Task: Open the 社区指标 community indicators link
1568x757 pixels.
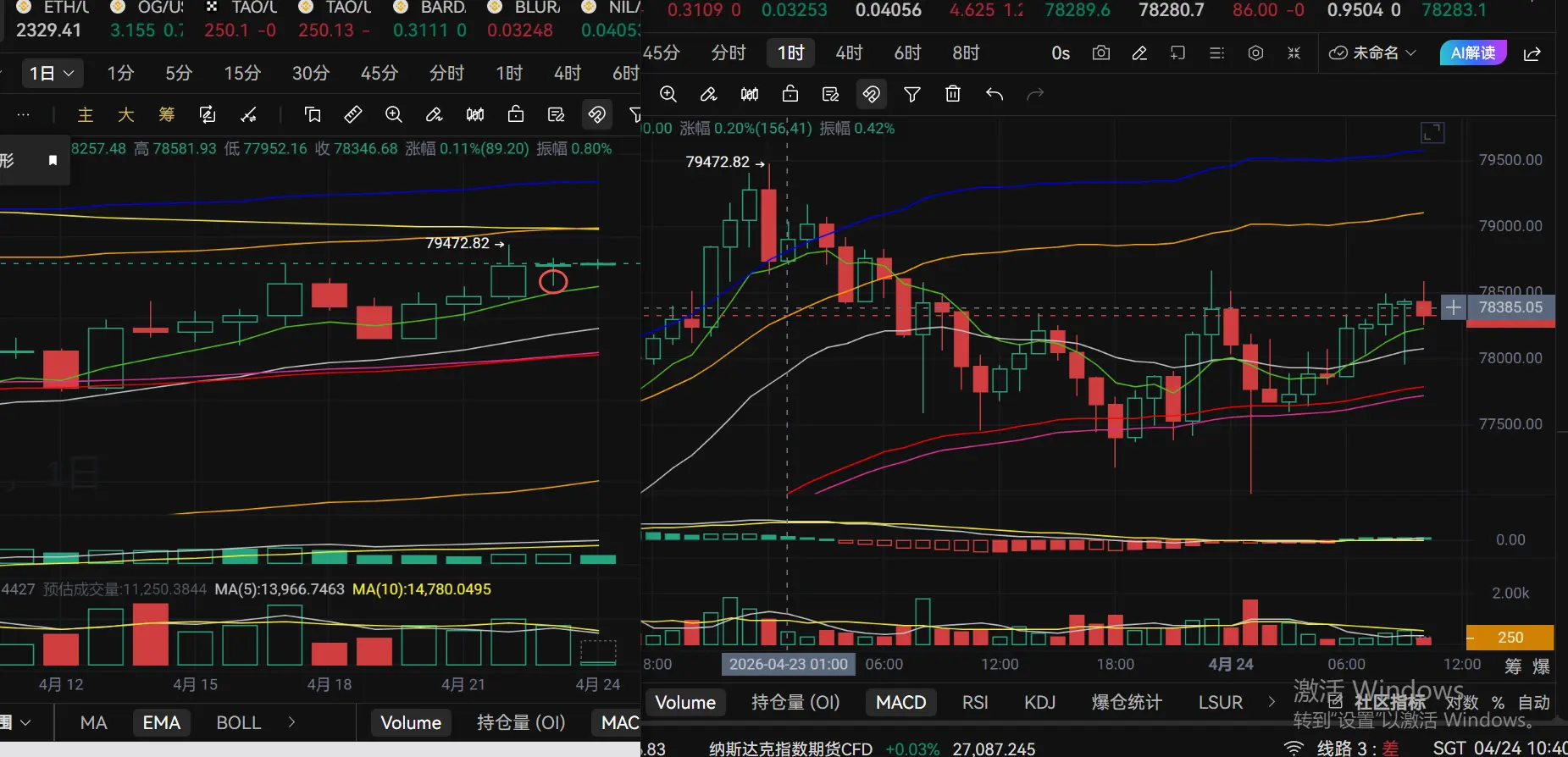Action: [1378, 703]
